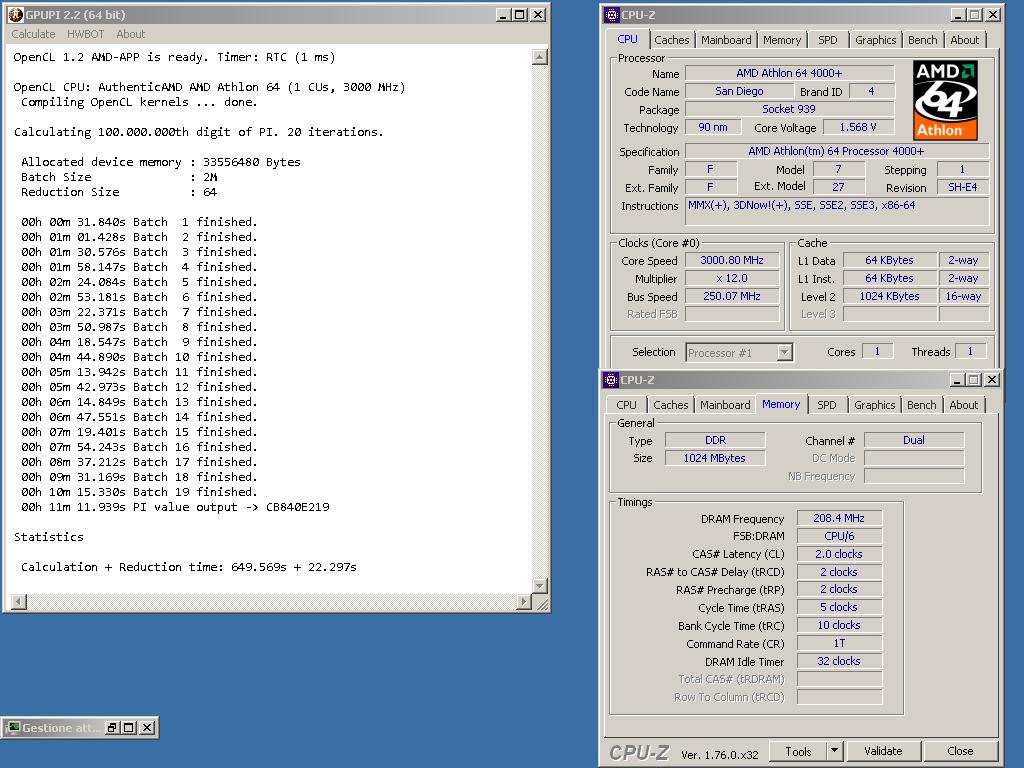This screenshot has width=1024, height=768.
Task: Click the Name field AMD Athlon 64 4000+
Action: click(789, 73)
